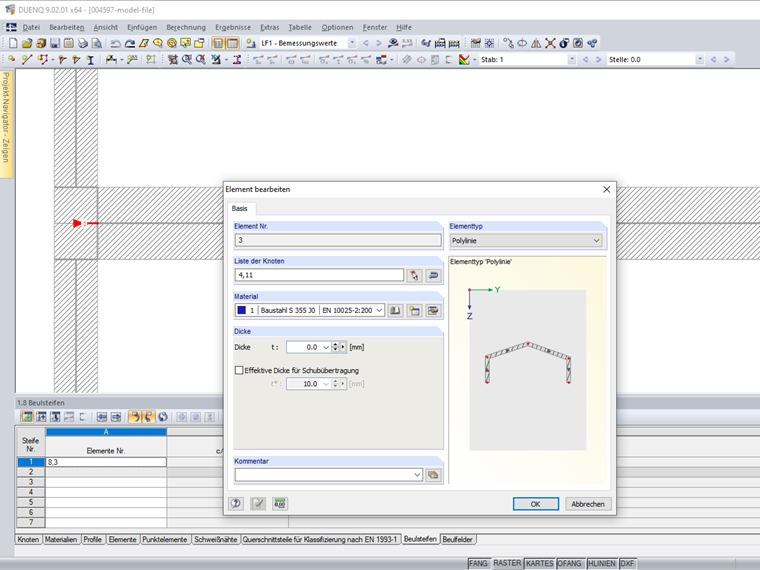
Task: Click the create new material icon
Action: (414, 310)
